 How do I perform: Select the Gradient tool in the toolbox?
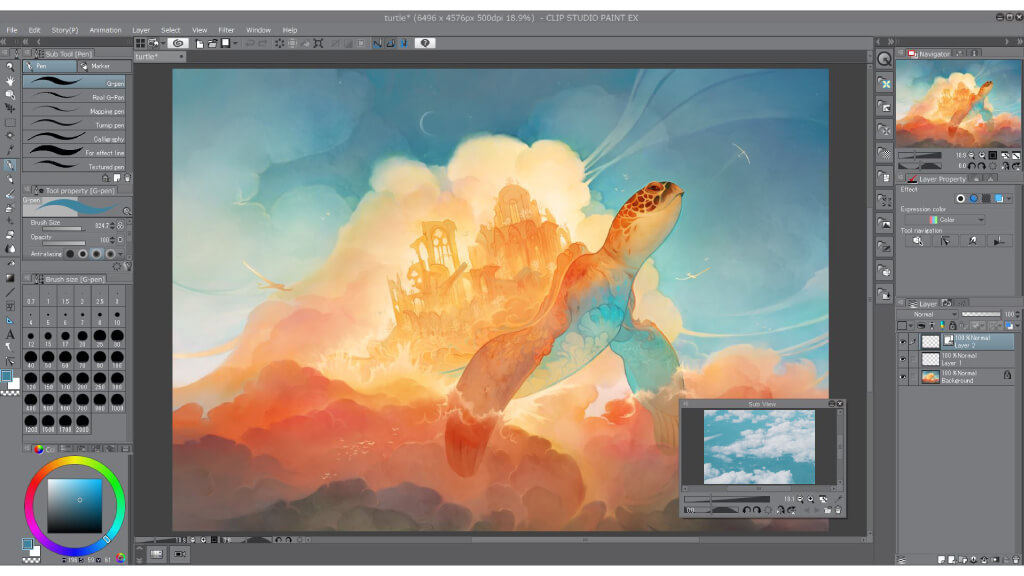(10, 278)
